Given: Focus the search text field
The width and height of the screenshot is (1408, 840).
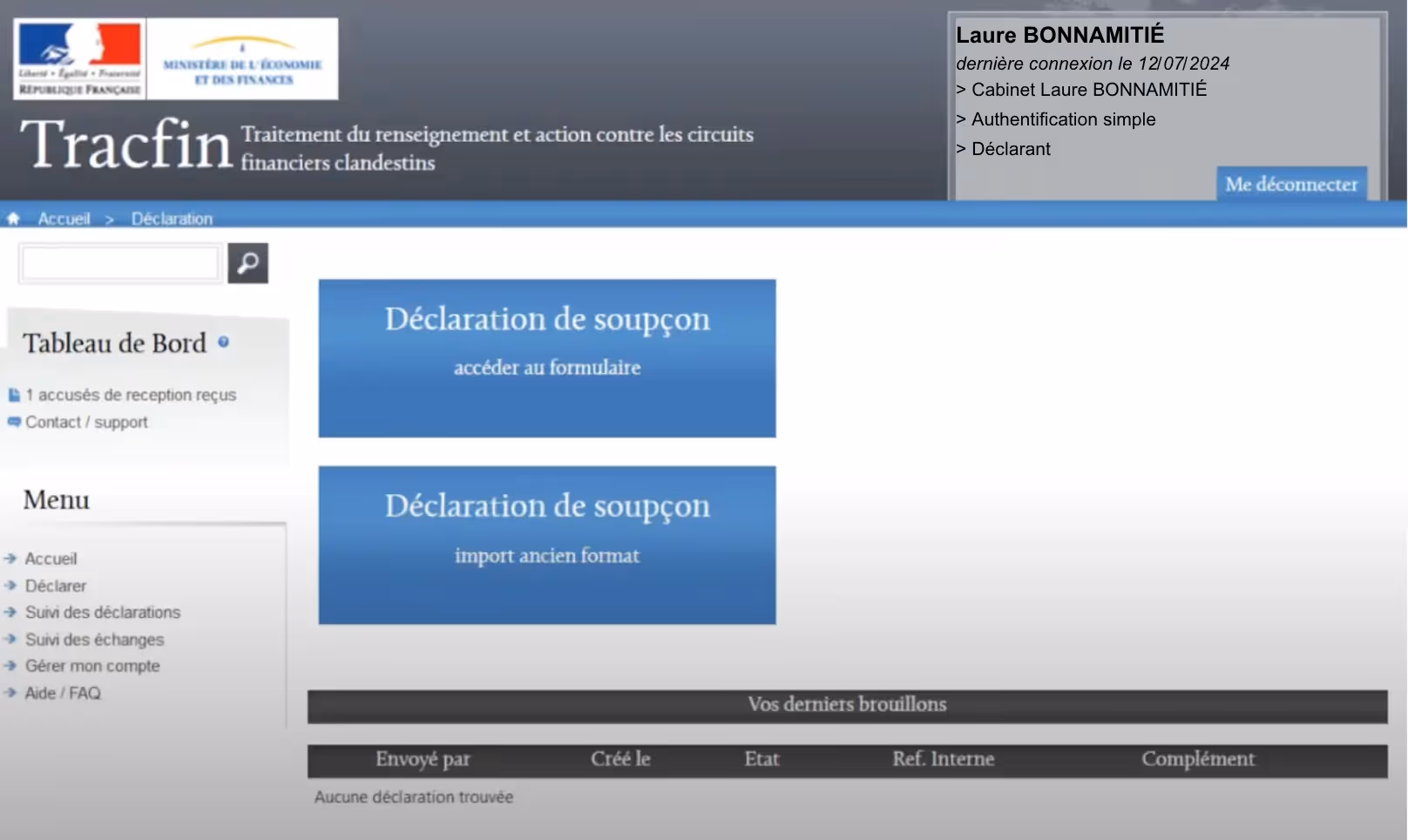Looking at the screenshot, I should 120,263.
